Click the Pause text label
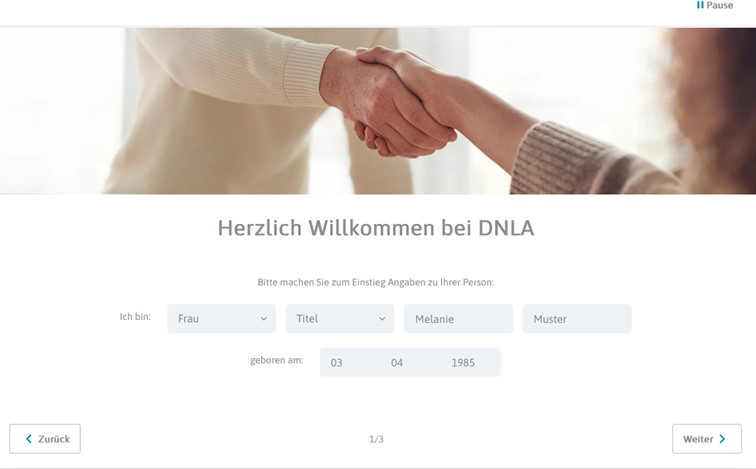 720,5
